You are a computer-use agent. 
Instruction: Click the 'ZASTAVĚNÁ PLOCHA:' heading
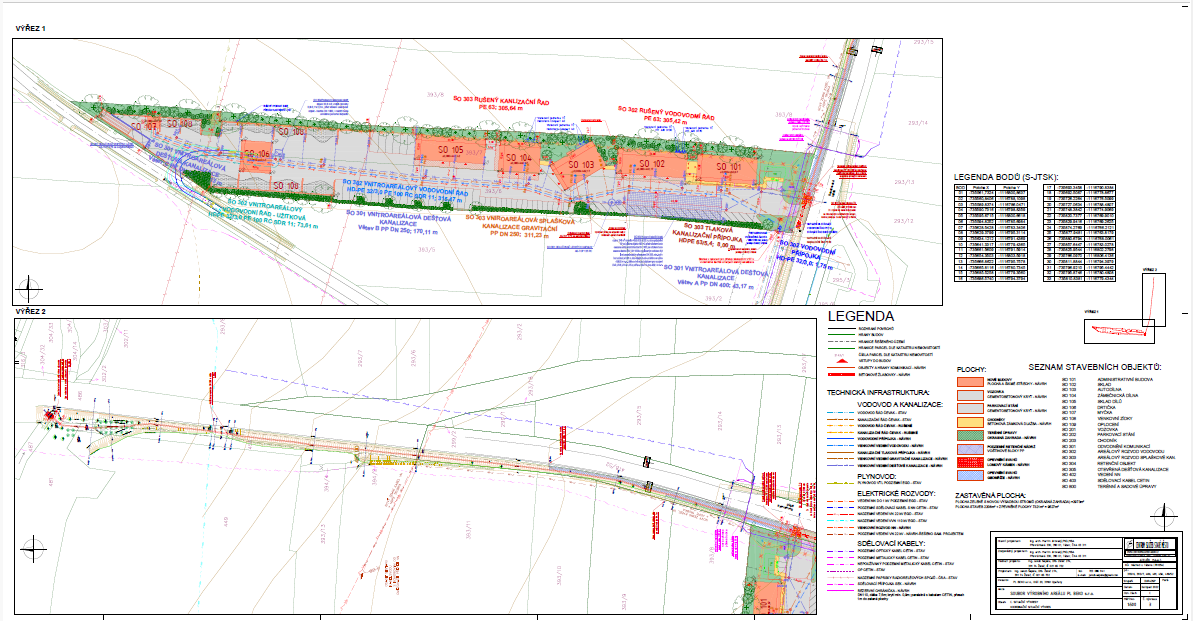(x=991, y=495)
